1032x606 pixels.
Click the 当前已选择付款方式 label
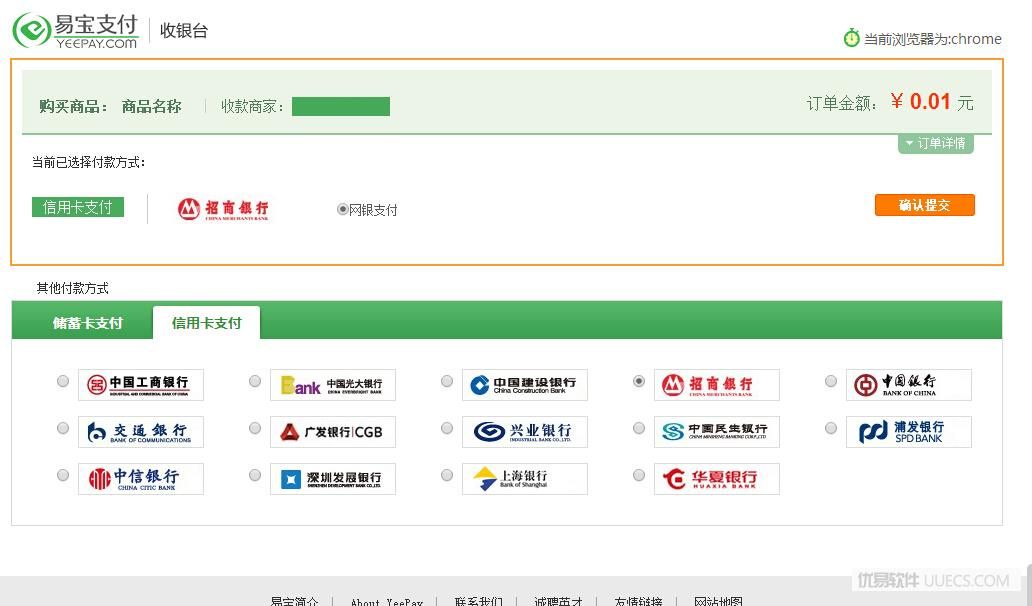89,163
